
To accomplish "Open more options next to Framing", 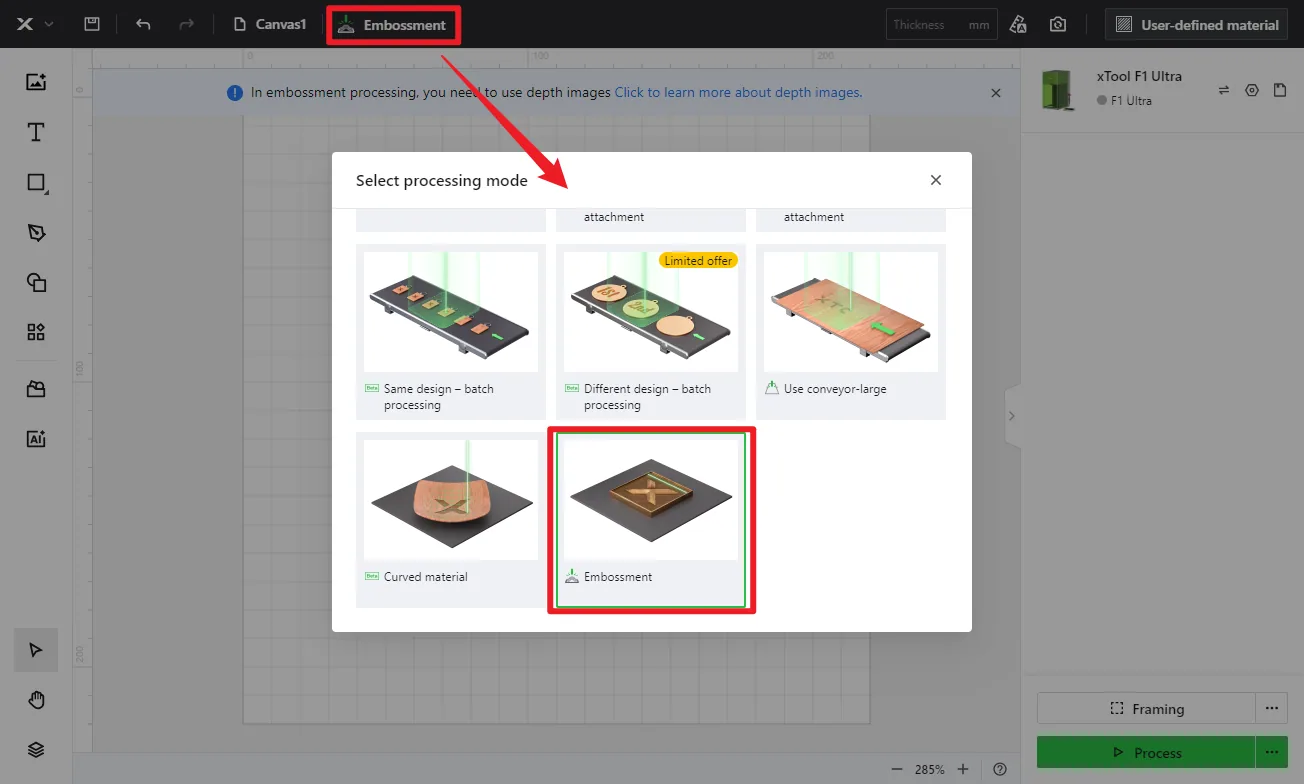I will 1271,708.
